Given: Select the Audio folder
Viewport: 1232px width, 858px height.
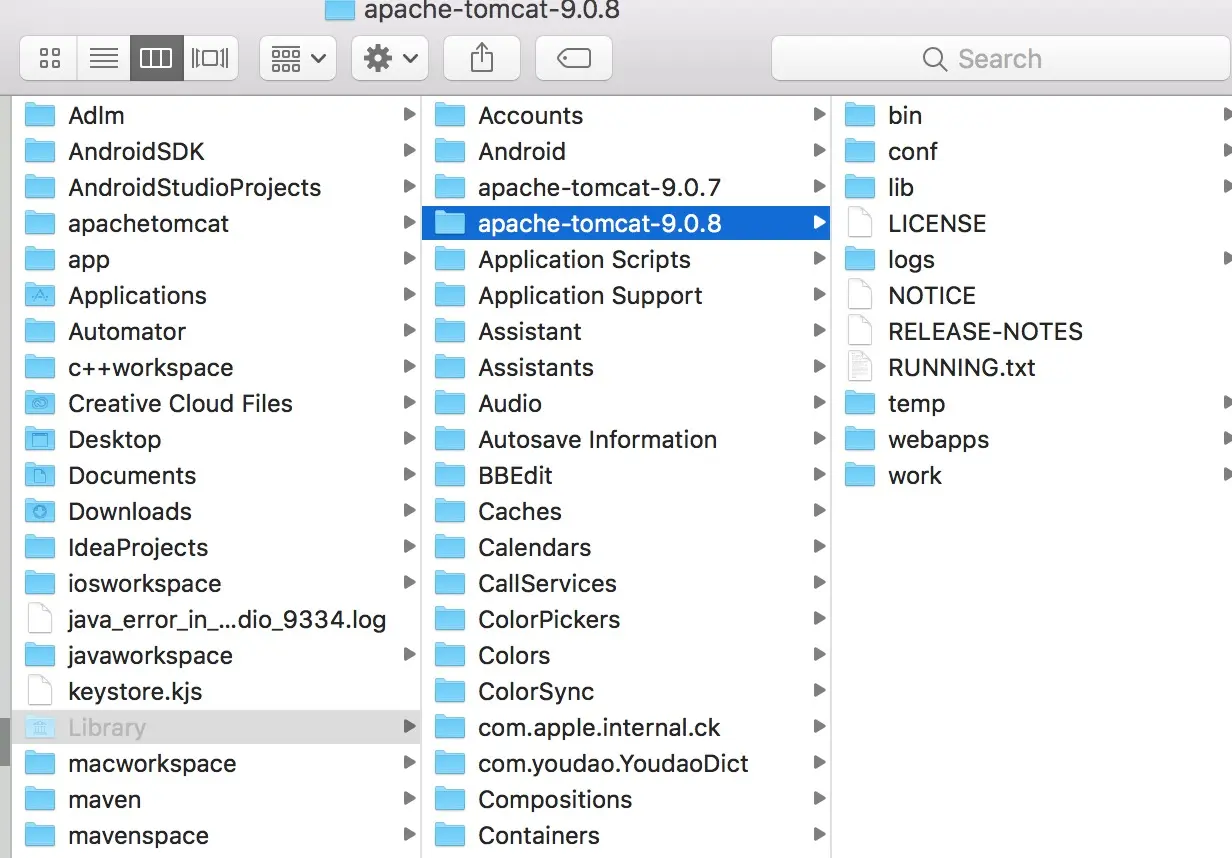Looking at the screenshot, I should click(626, 404).
